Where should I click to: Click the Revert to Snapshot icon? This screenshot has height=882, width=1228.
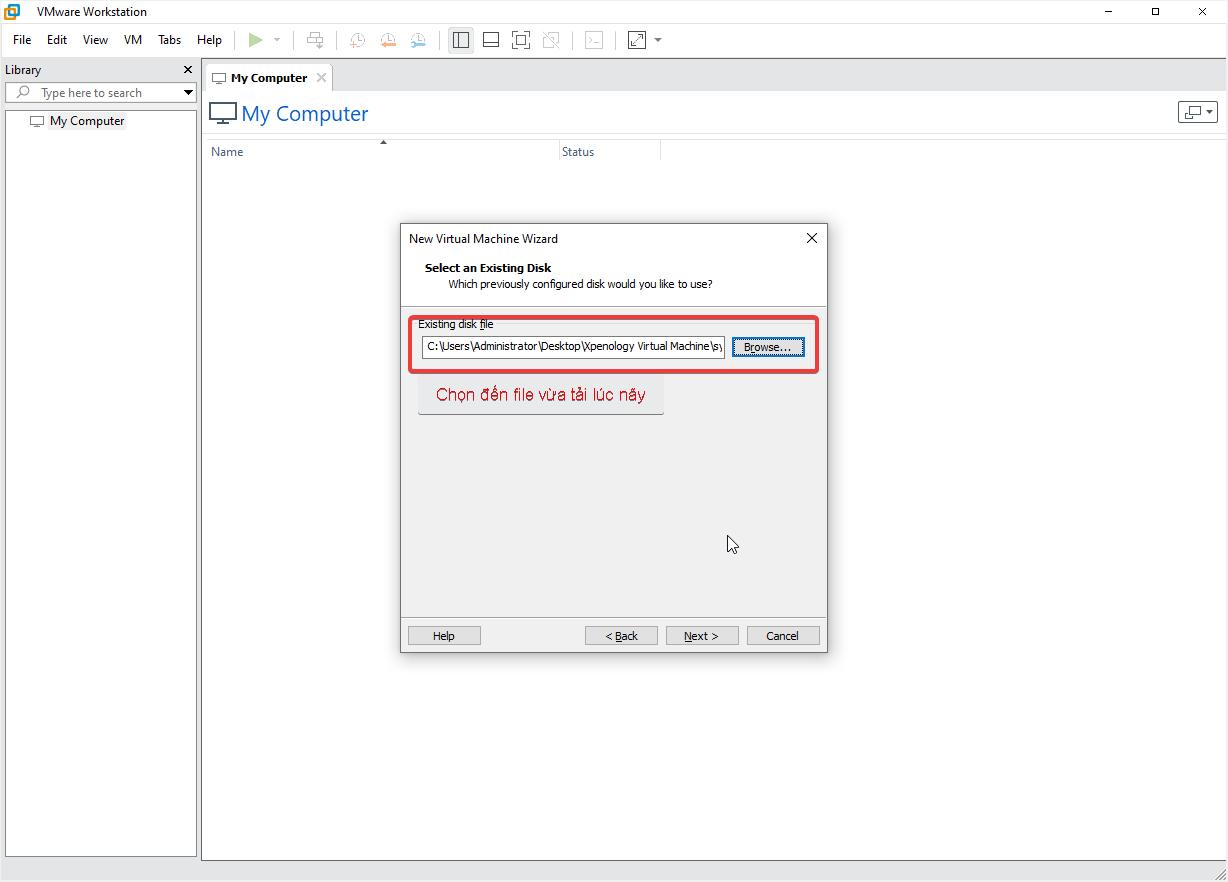pos(388,40)
